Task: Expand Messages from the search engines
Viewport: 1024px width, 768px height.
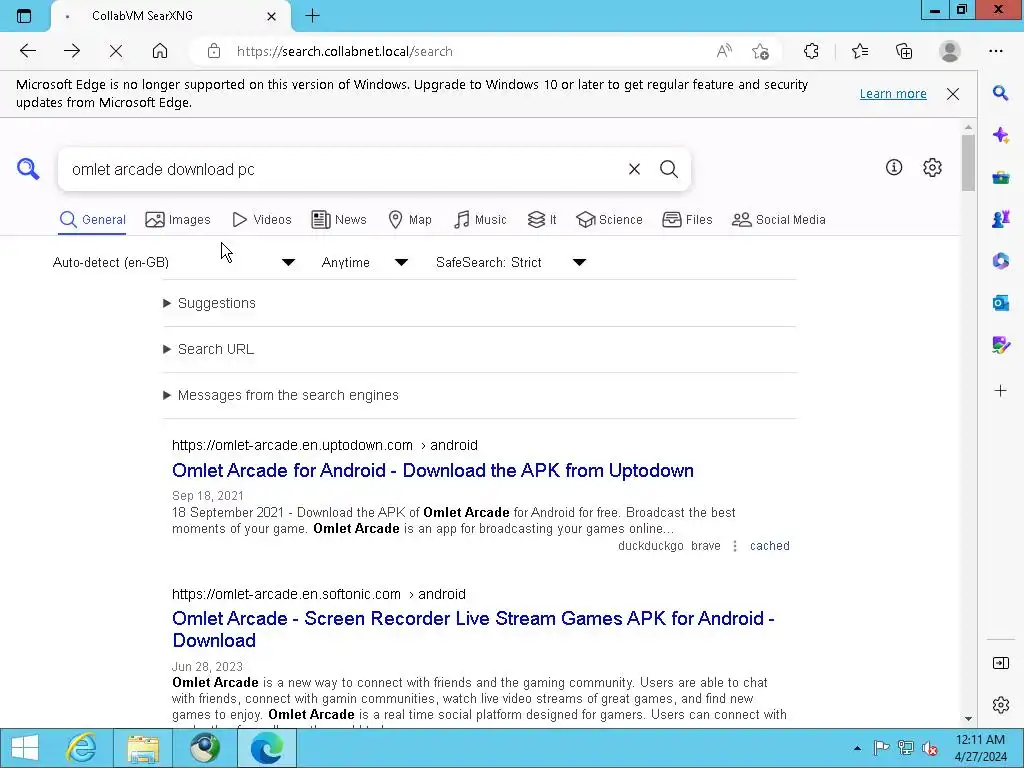Action: click(x=281, y=395)
